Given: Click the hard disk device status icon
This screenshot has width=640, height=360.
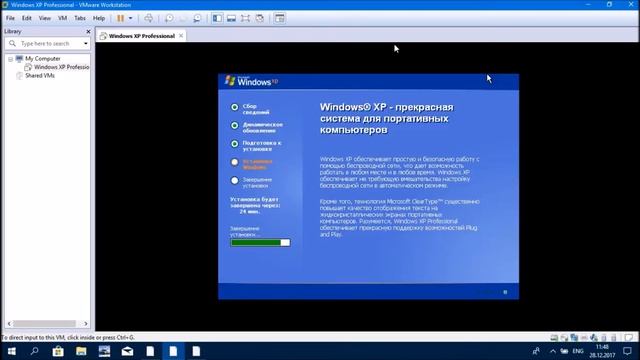Looking at the screenshot, I should [554, 338].
